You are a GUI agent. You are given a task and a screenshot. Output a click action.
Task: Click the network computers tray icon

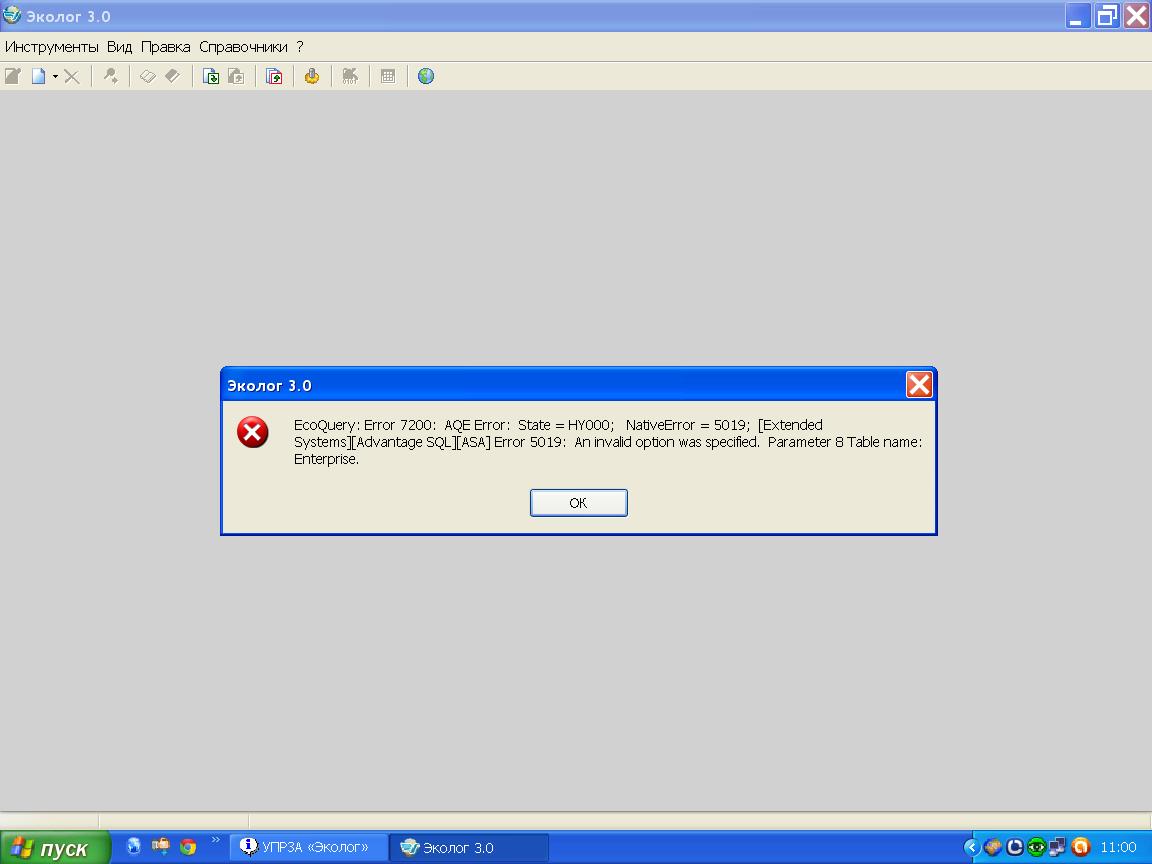(1058, 847)
